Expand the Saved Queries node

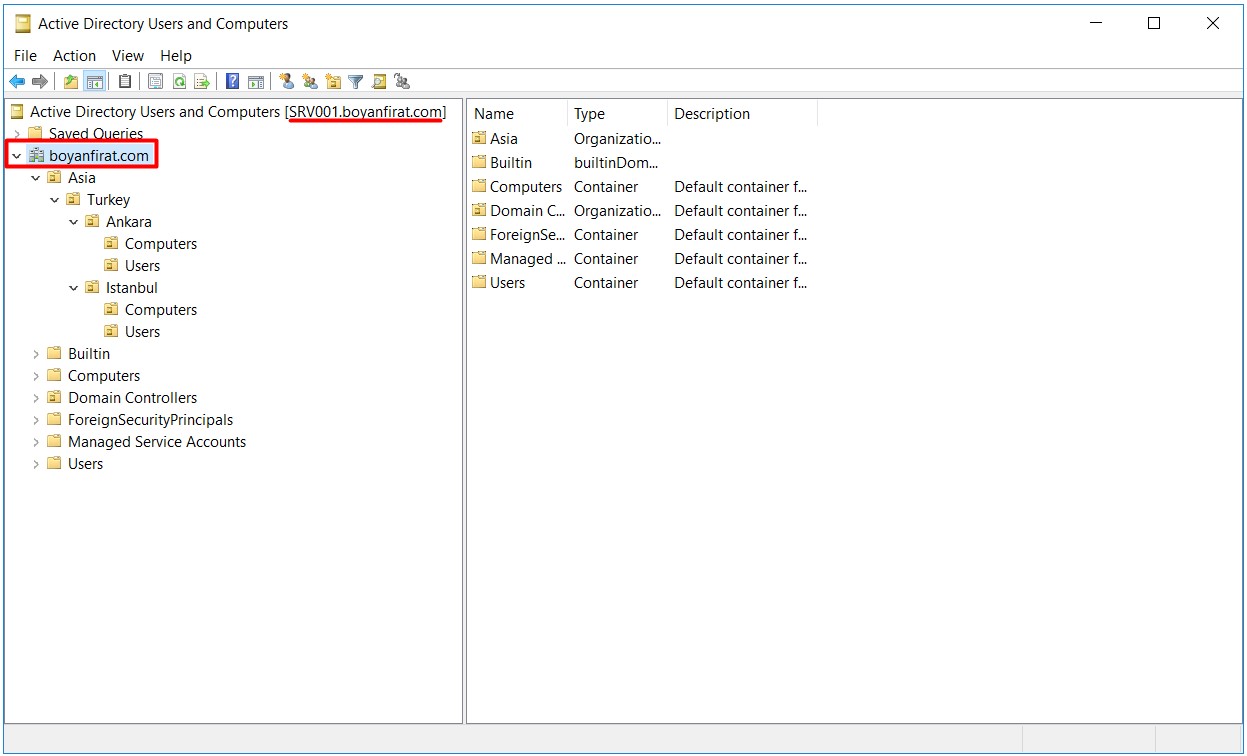tap(17, 134)
